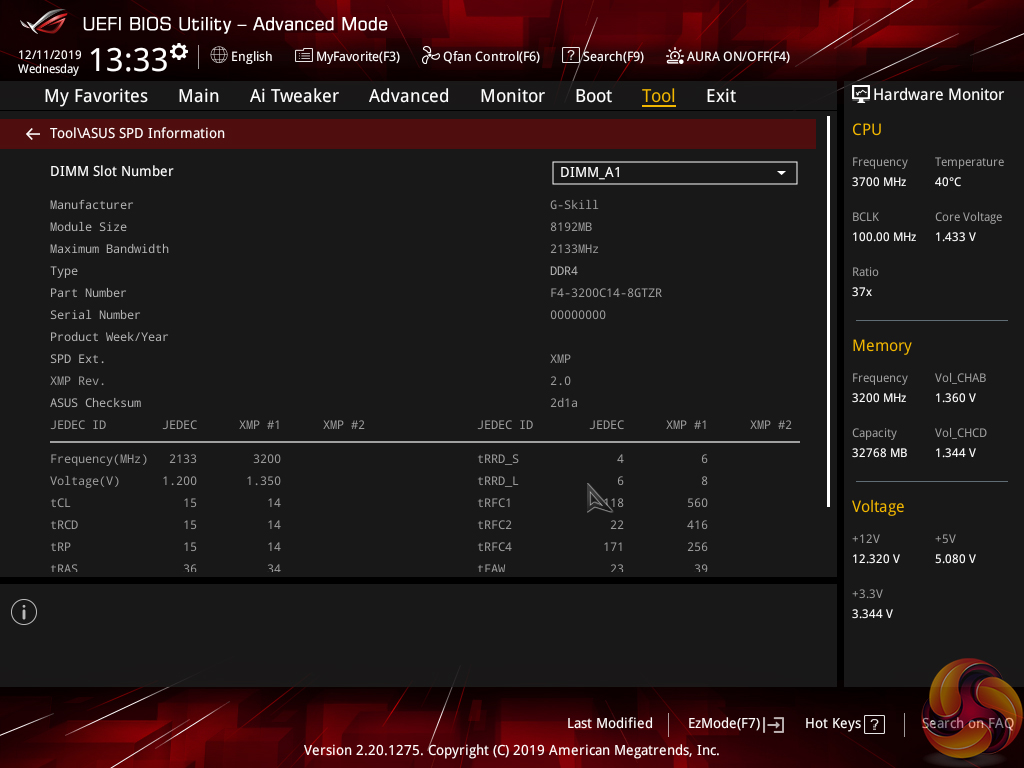Click the AURA light icon
Viewport: 1024px width, 768px height.
pos(675,56)
